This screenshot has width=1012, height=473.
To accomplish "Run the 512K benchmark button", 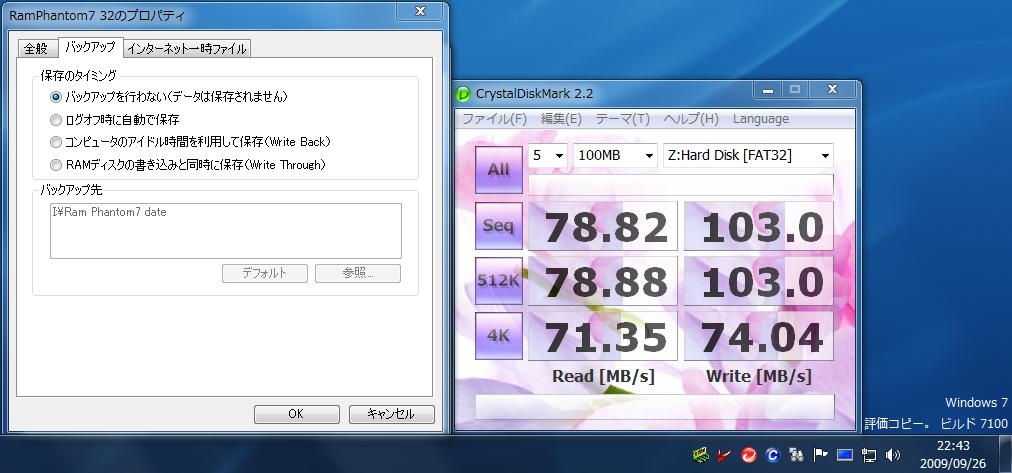I will point(498,281).
